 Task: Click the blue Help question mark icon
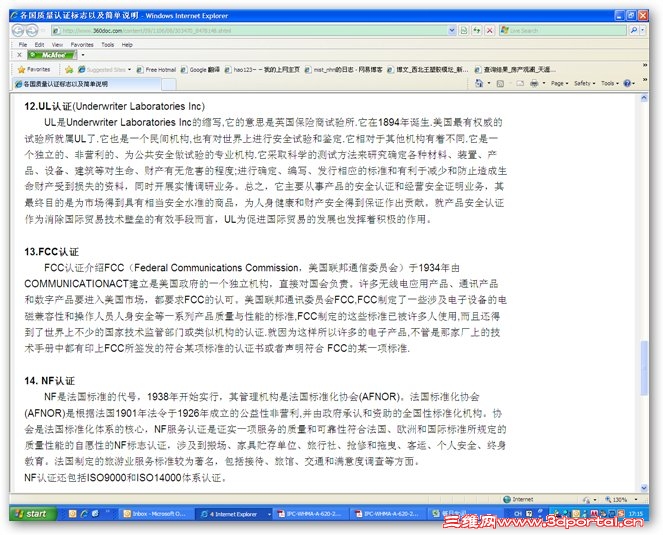[x=627, y=83]
